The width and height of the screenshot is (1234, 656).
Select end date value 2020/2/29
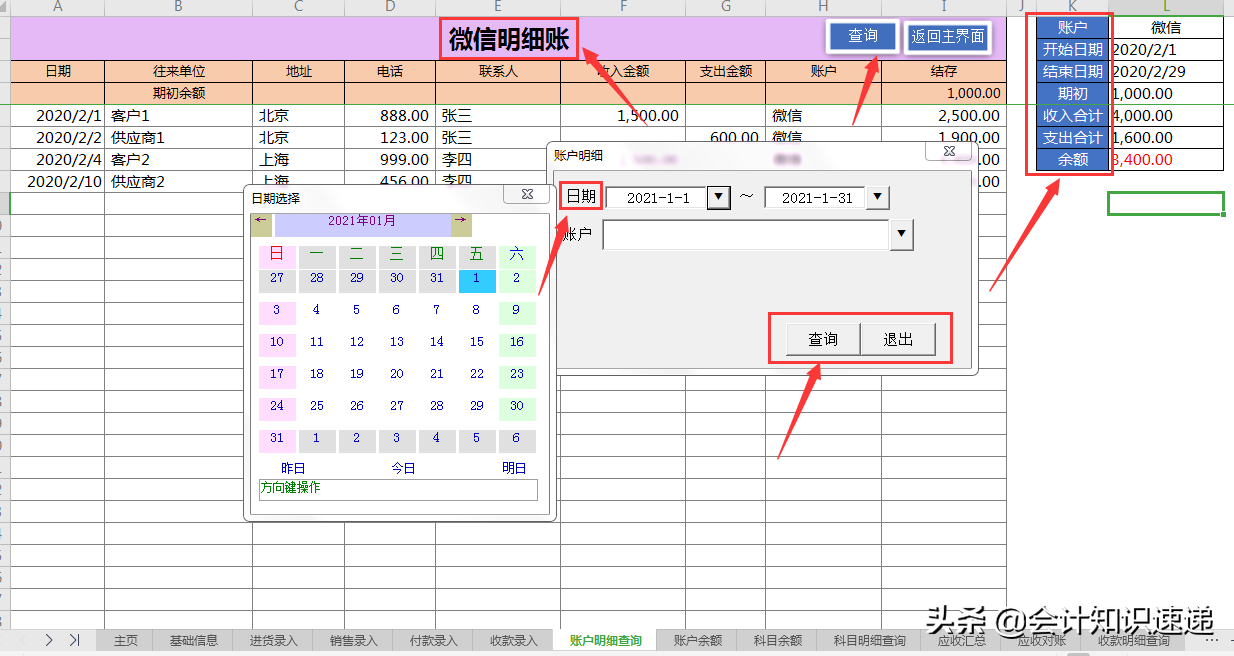tap(1166, 72)
